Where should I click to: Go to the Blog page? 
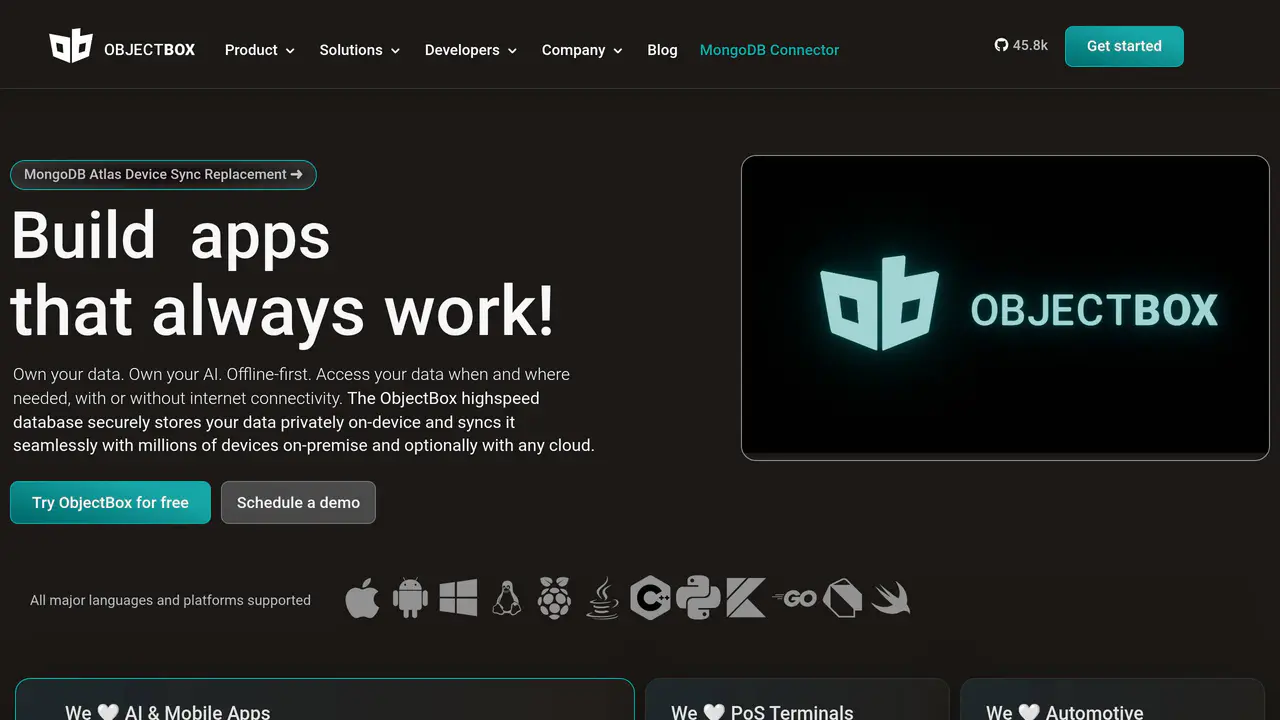coord(662,50)
